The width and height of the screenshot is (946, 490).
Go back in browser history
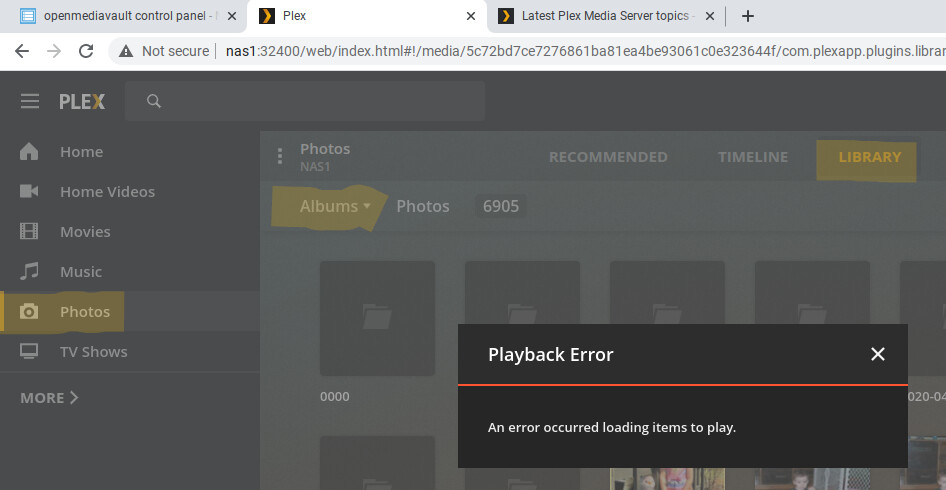coord(22,51)
